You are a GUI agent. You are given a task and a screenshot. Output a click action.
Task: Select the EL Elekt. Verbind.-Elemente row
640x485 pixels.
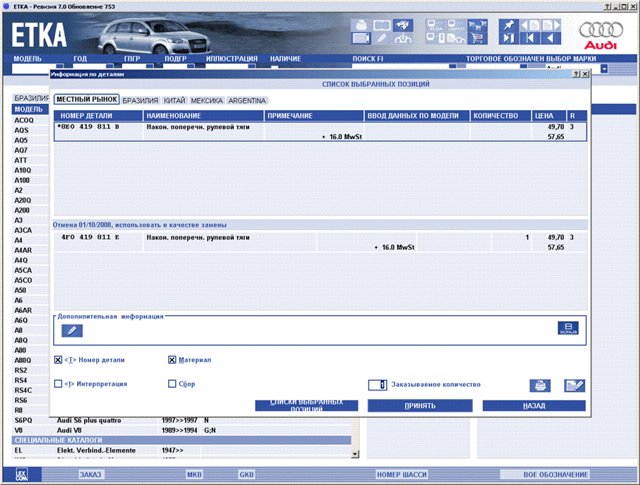(x=182, y=450)
